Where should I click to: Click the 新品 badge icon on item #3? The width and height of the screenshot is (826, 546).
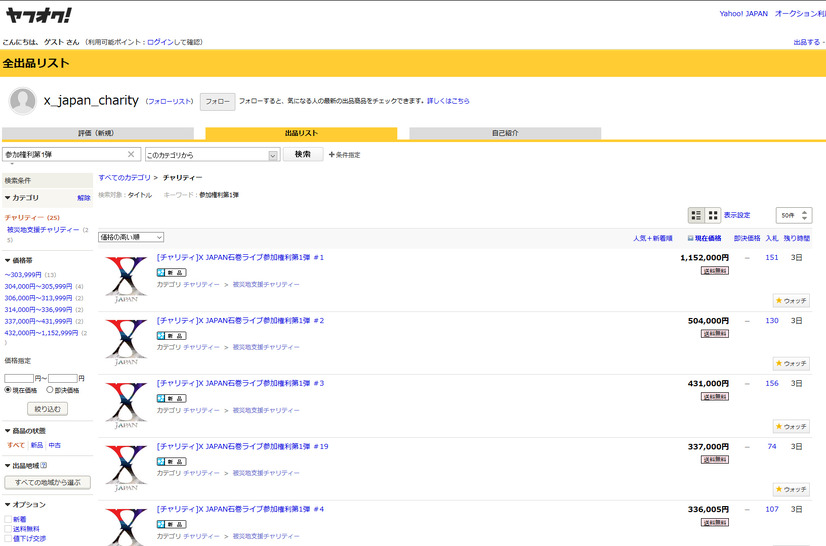[172, 398]
